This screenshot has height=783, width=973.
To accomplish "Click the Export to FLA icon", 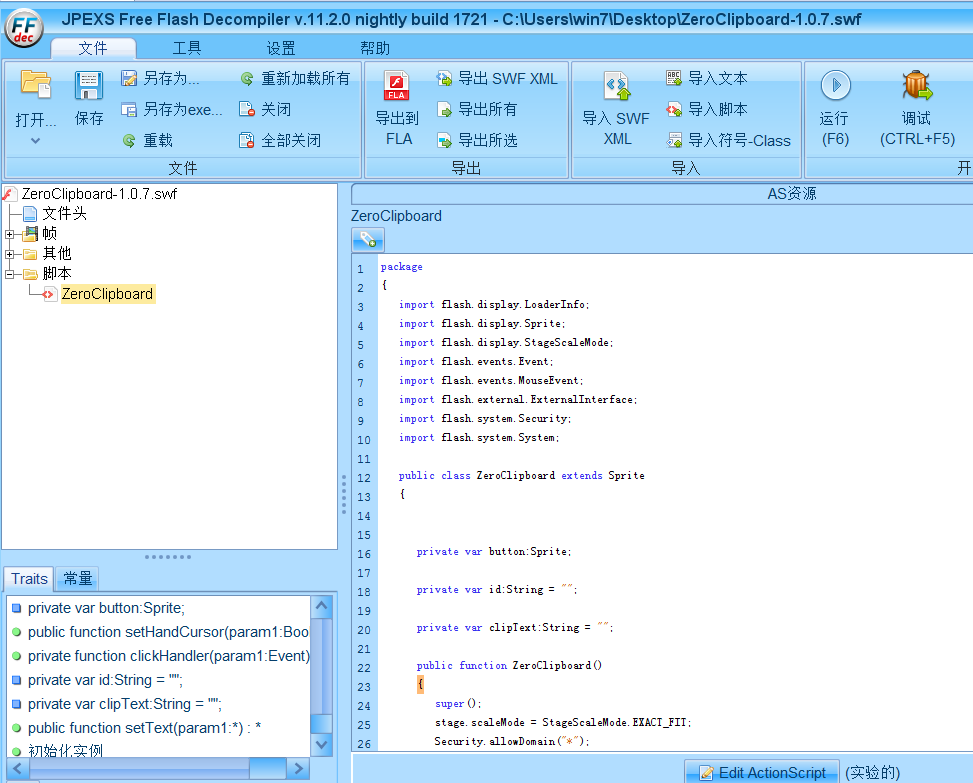I will 398,86.
